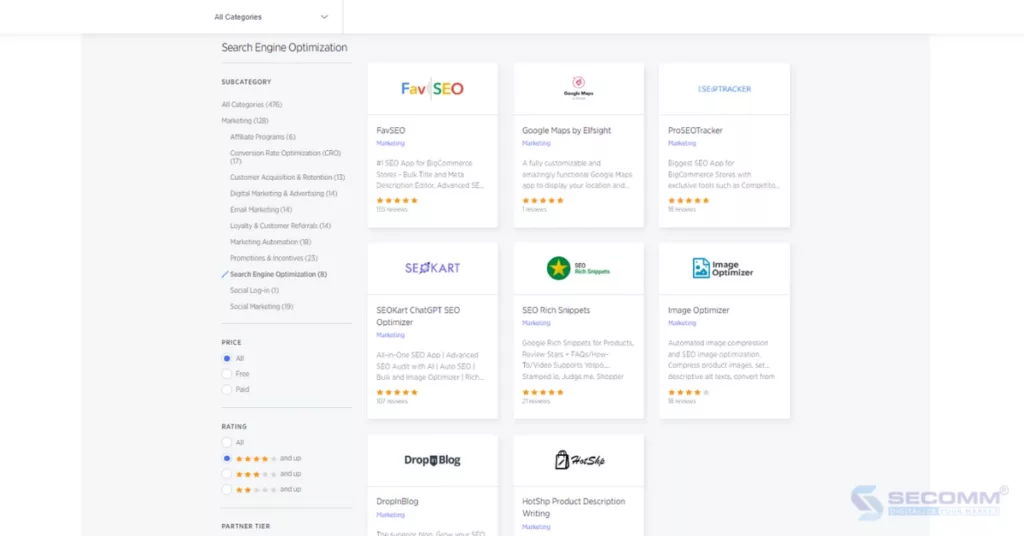Select the All price radio button
Screen dimensions: 1024x536
[227, 358]
